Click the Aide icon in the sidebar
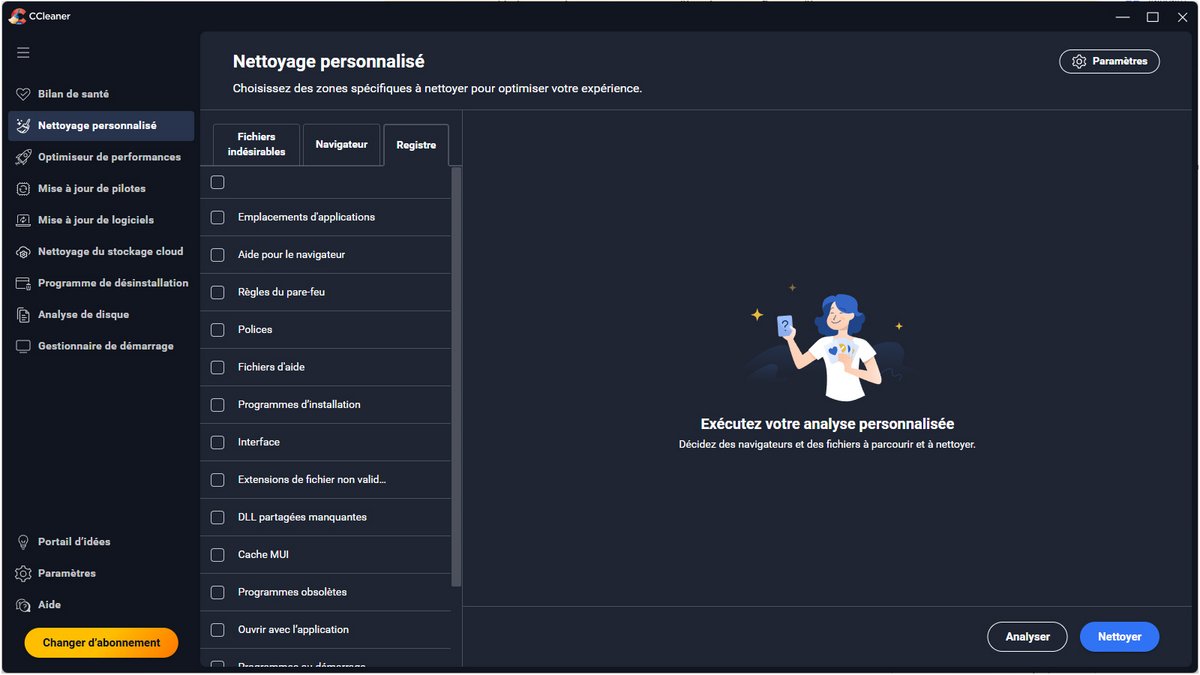 coord(23,605)
